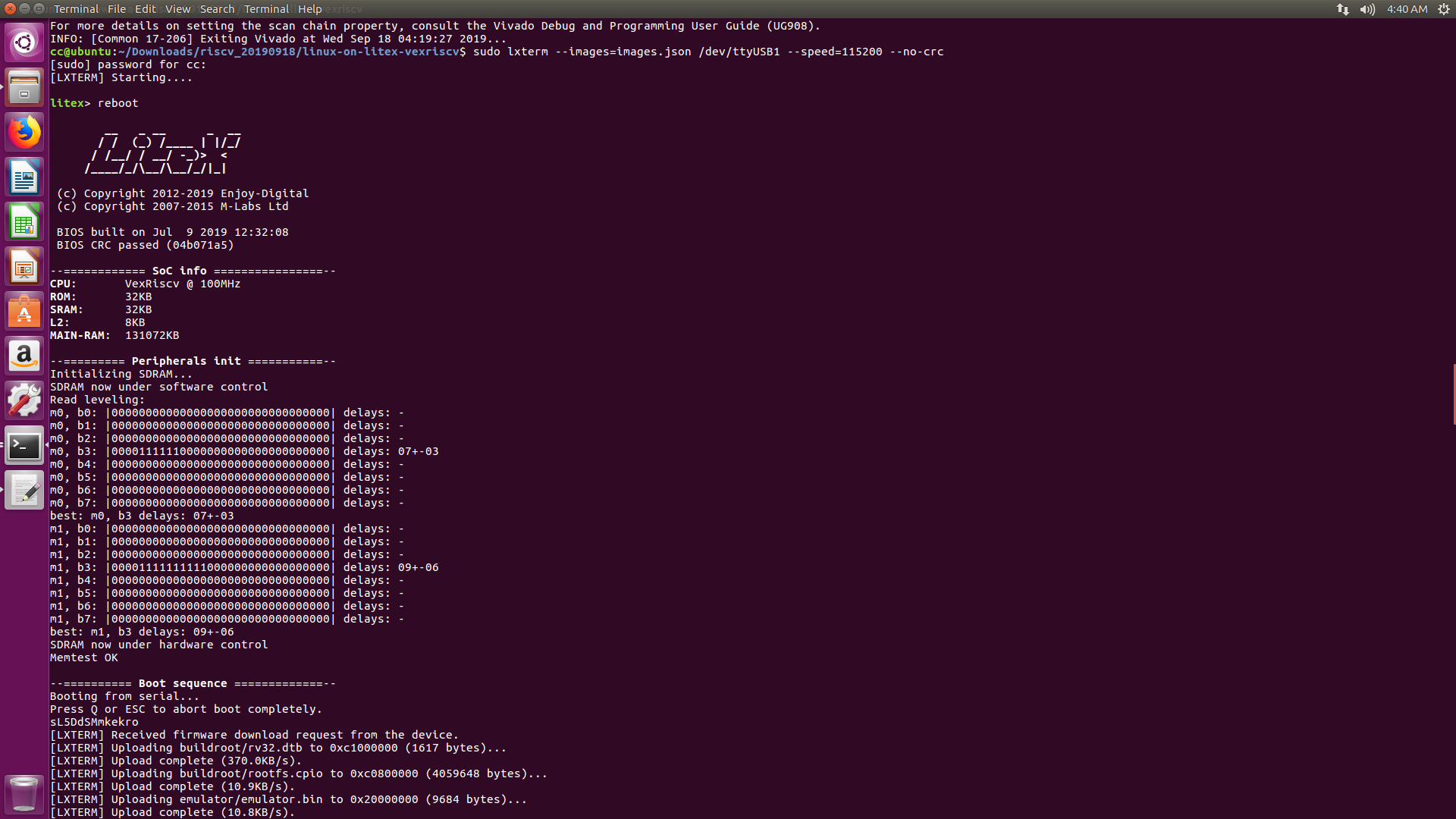Open the Ubuntu Dash launcher
This screenshot has width=1456, height=819.
(24, 42)
